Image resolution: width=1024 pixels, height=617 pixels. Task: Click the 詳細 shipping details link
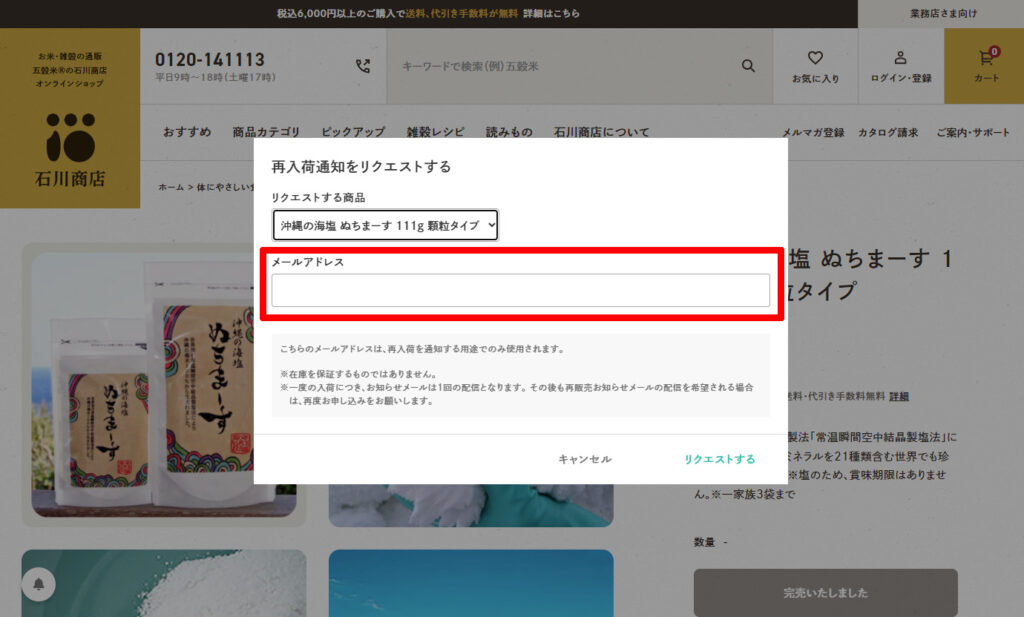point(899,396)
